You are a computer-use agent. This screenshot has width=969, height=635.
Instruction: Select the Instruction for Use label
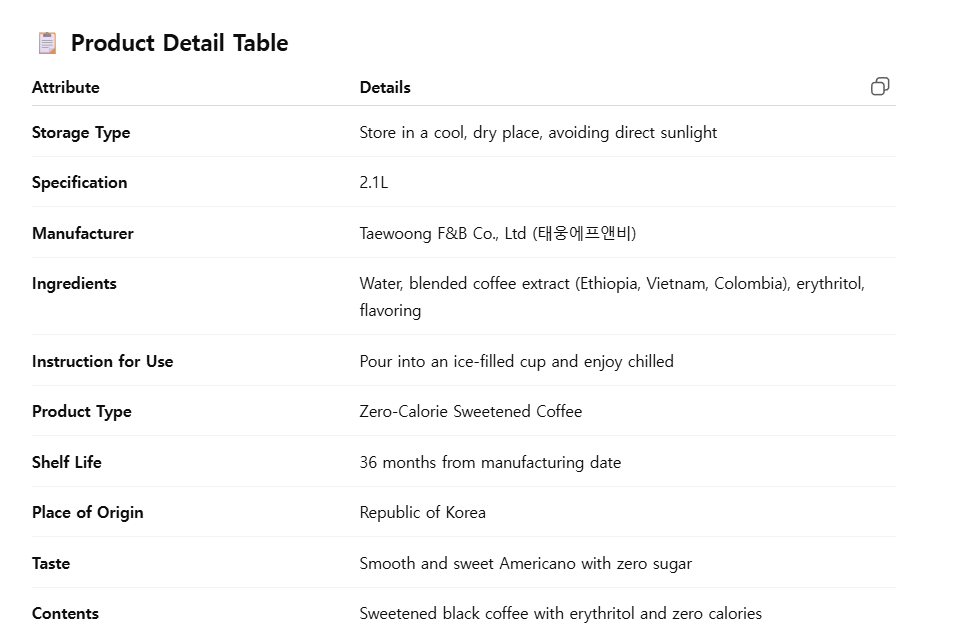tap(102, 361)
